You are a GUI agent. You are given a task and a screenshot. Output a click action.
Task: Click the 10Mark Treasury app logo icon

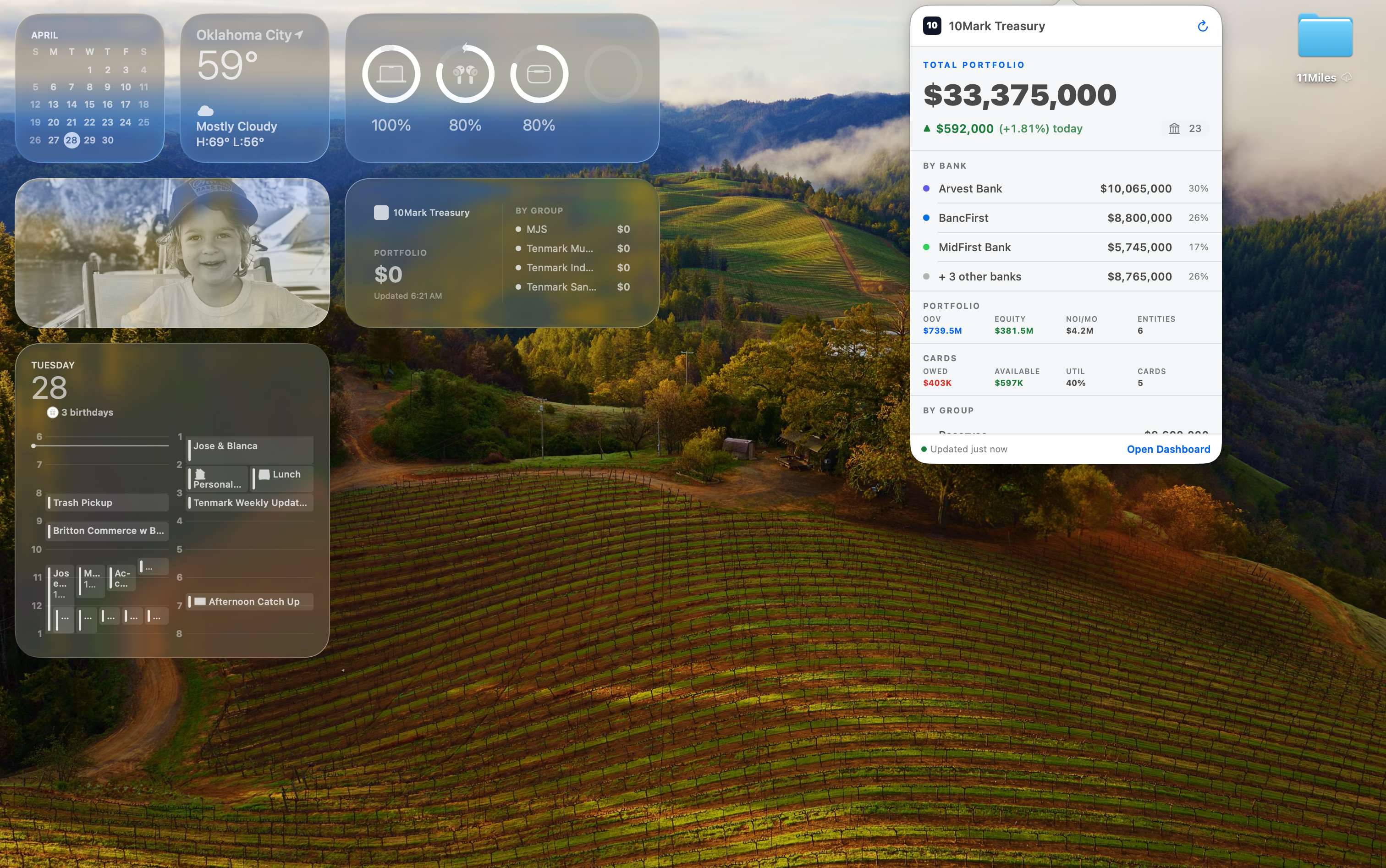click(x=932, y=26)
